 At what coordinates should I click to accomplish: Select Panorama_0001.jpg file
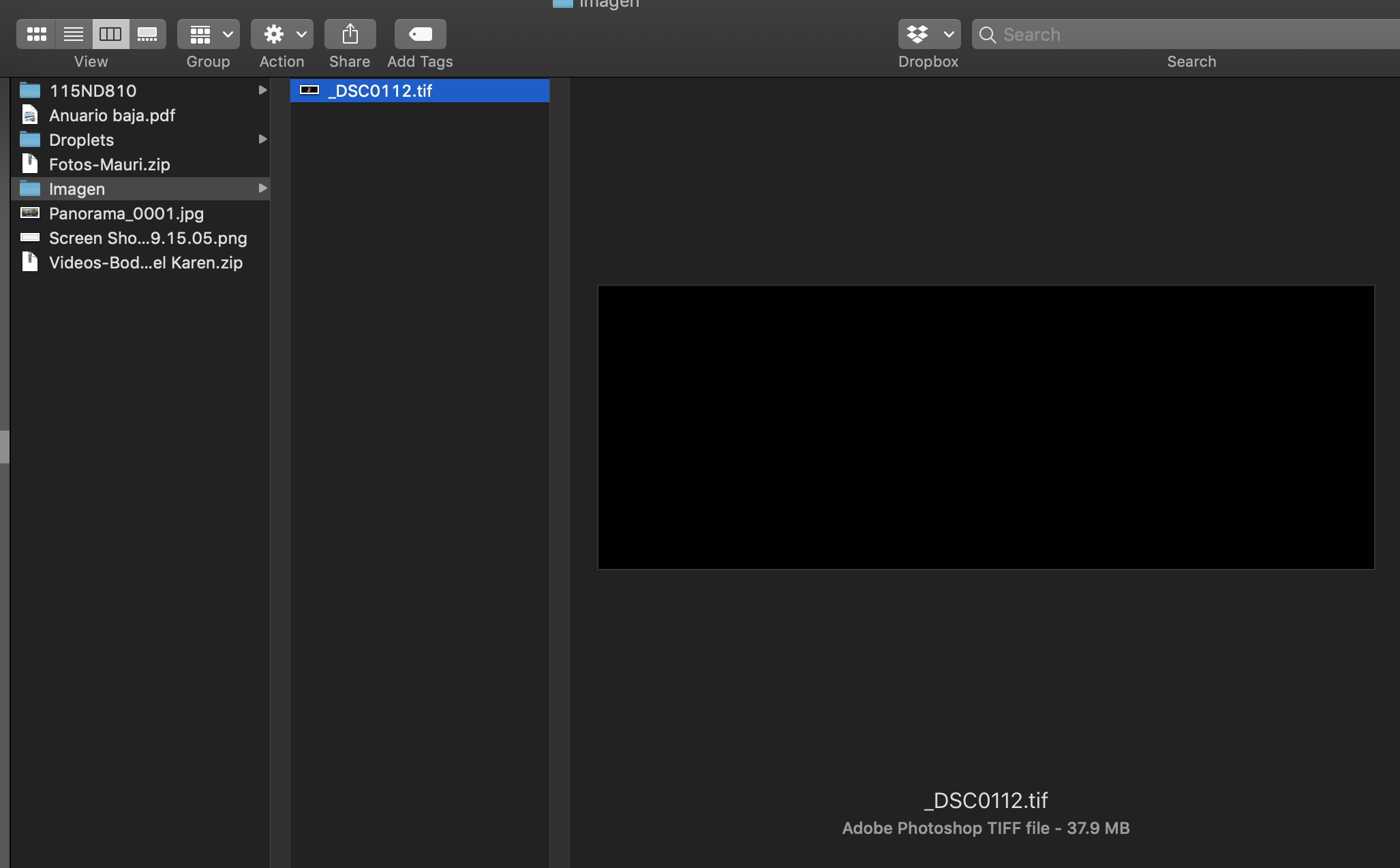(x=126, y=213)
